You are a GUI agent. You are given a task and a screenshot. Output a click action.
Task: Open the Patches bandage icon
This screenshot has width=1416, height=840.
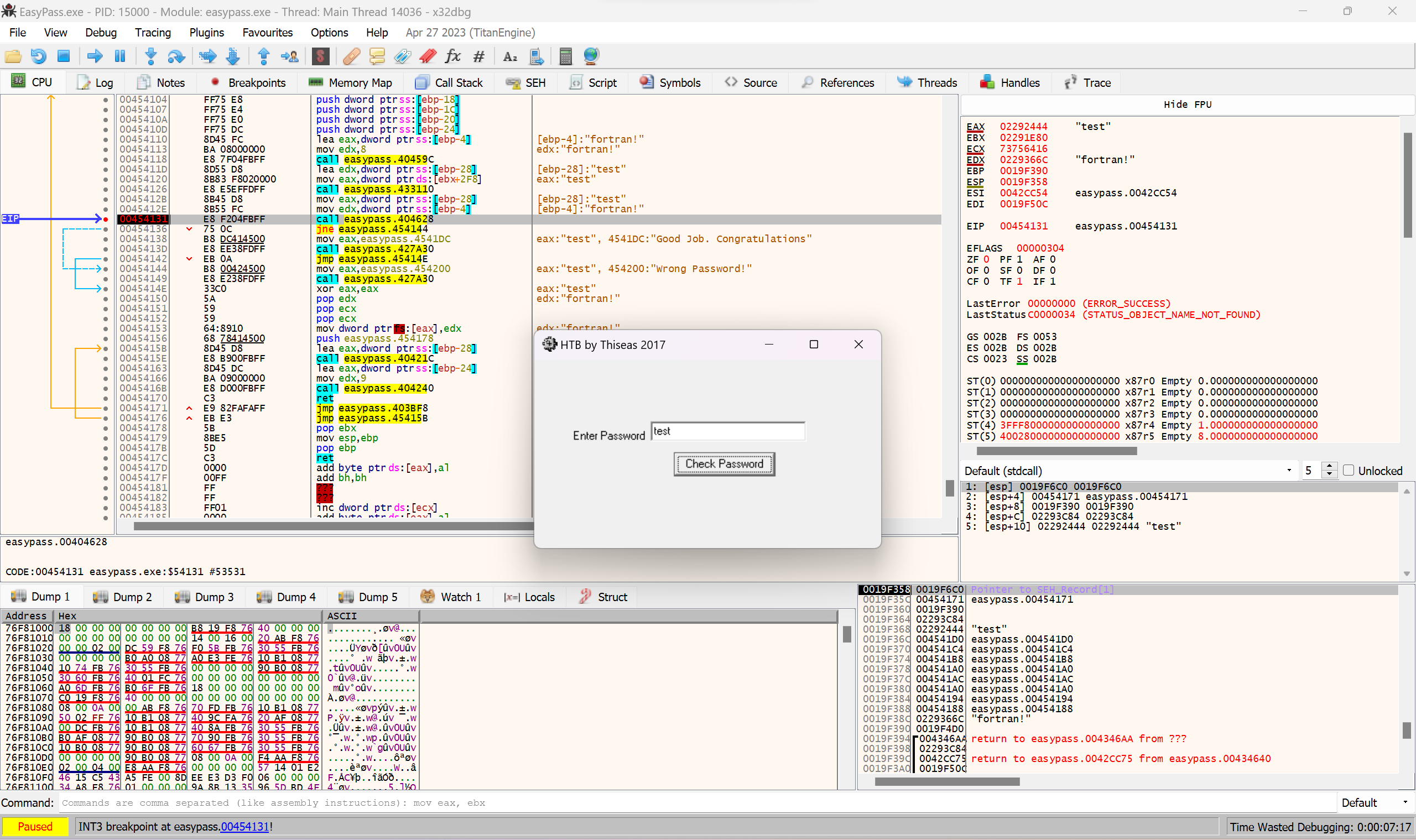[x=352, y=56]
